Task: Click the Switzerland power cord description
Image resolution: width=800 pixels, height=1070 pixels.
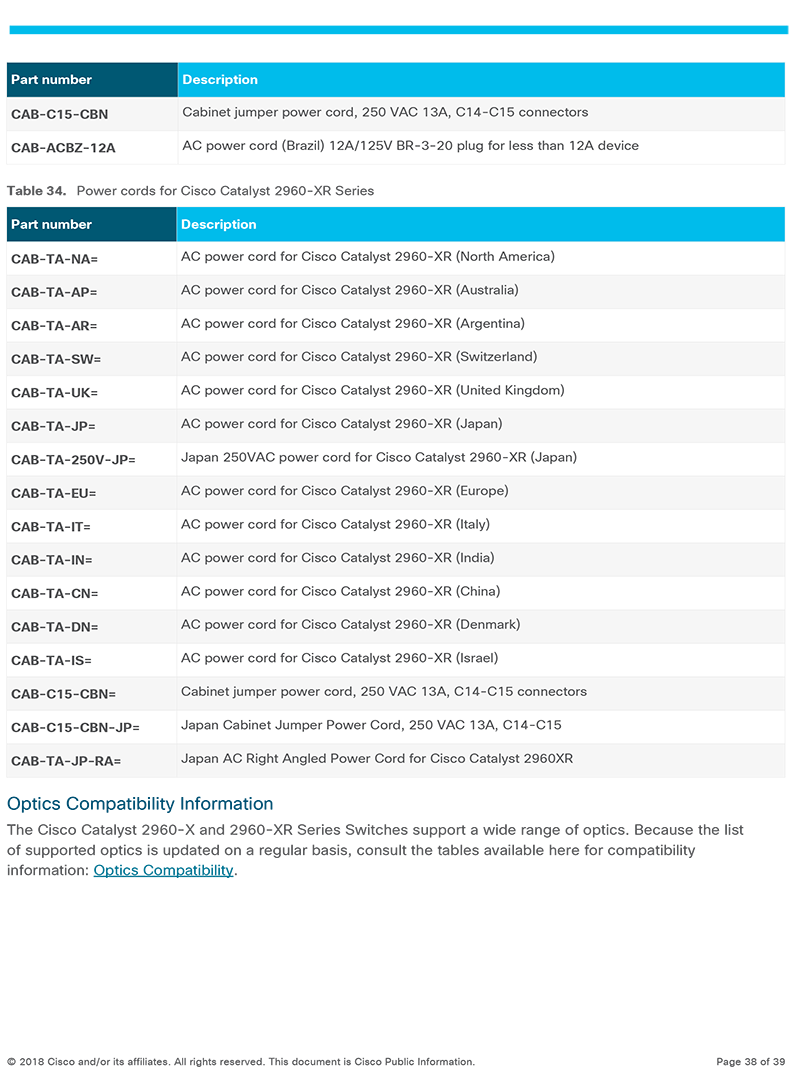Action: coord(359,357)
